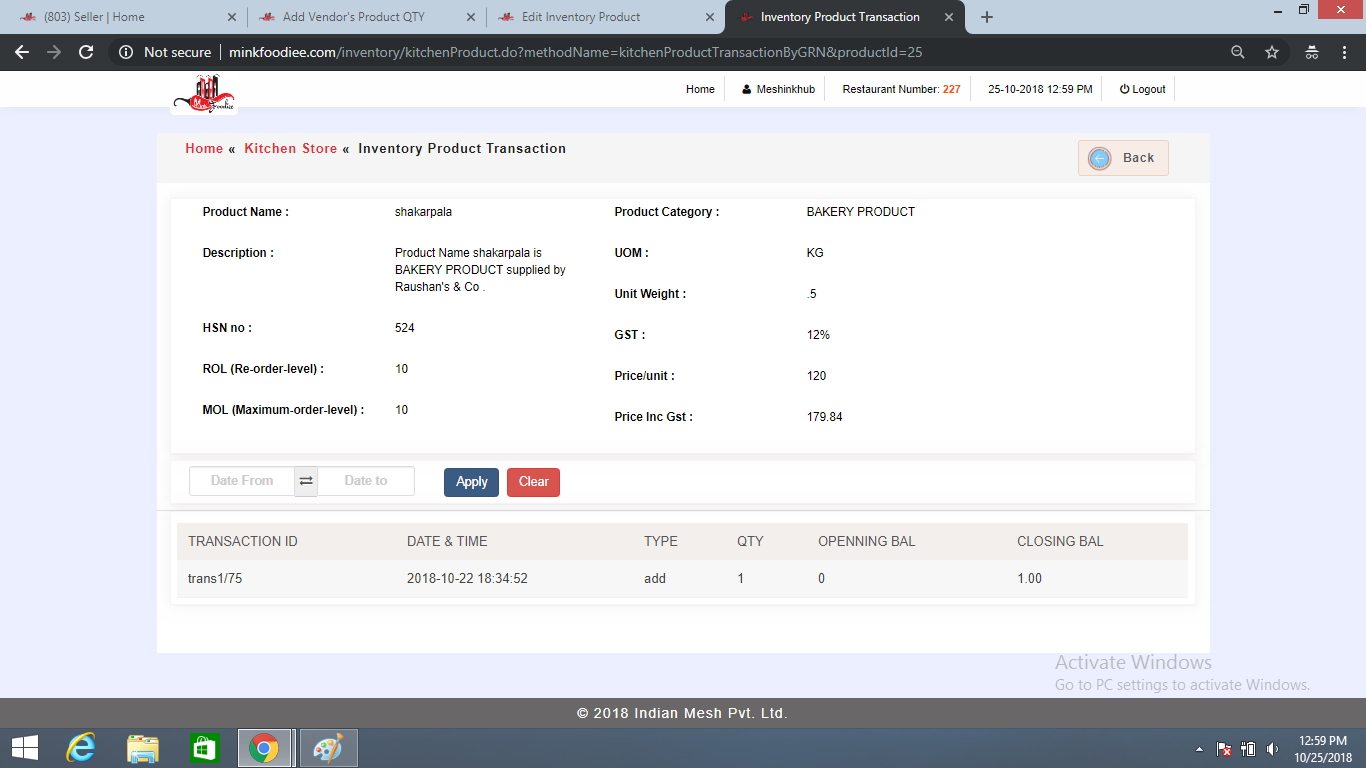
Task: Apply the date filter
Action: coord(471,482)
